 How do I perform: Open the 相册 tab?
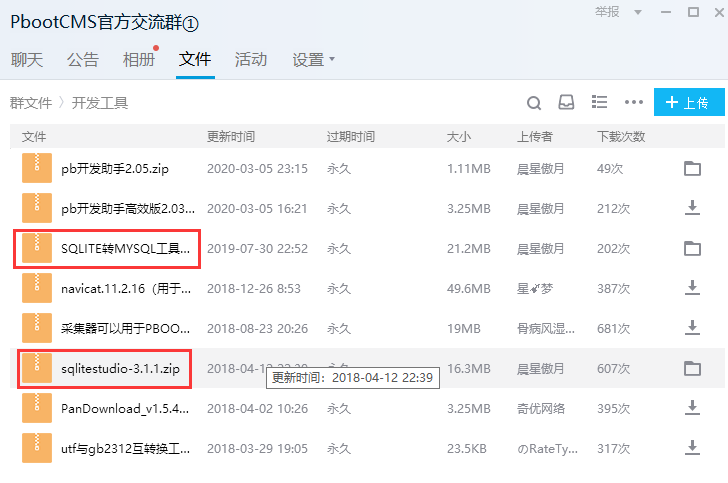pos(138,60)
